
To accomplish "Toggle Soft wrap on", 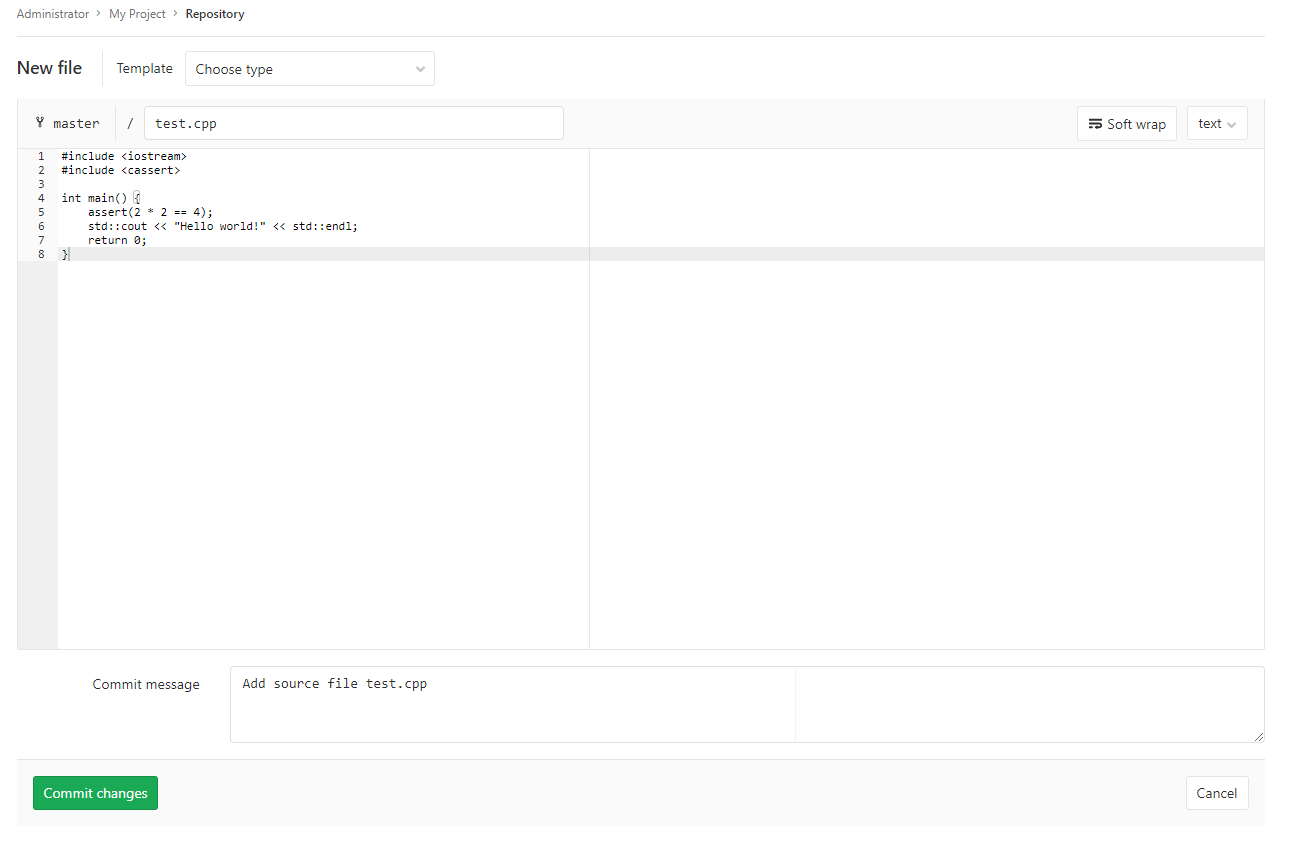I will 1127,123.
